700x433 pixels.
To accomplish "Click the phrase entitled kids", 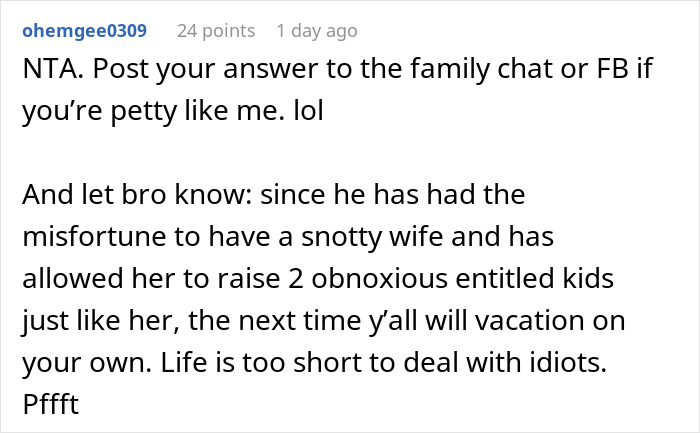I will pyautogui.click(x=534, y=278).
